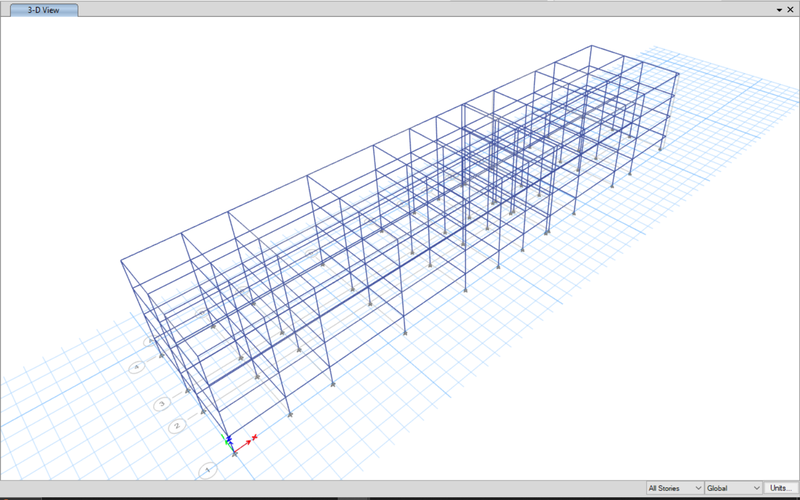Viewport: 800px width, 500px height.
Task: Click grid bubble labeled 4
Action: click(x=136, y=367)
